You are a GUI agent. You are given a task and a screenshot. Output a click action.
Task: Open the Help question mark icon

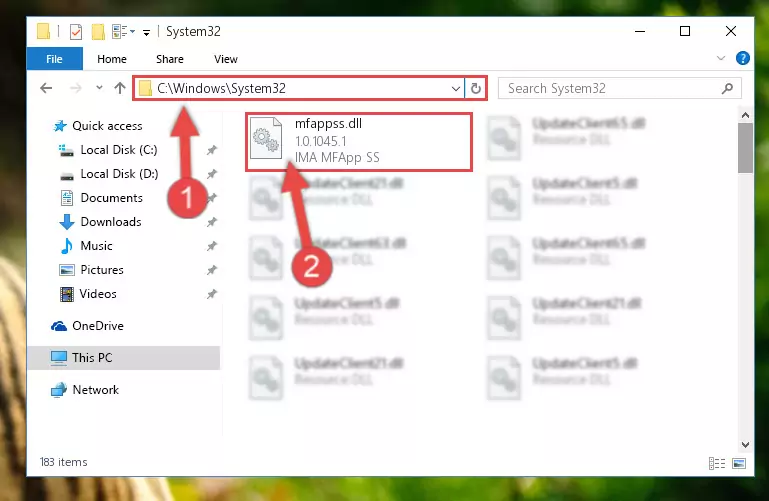pos(743,58)
